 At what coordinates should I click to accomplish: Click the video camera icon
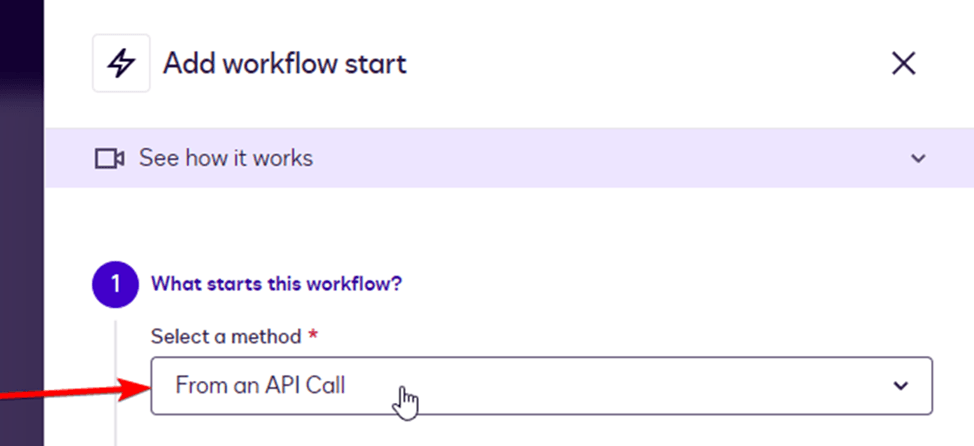pyautogui.click(x=109, y=158)
